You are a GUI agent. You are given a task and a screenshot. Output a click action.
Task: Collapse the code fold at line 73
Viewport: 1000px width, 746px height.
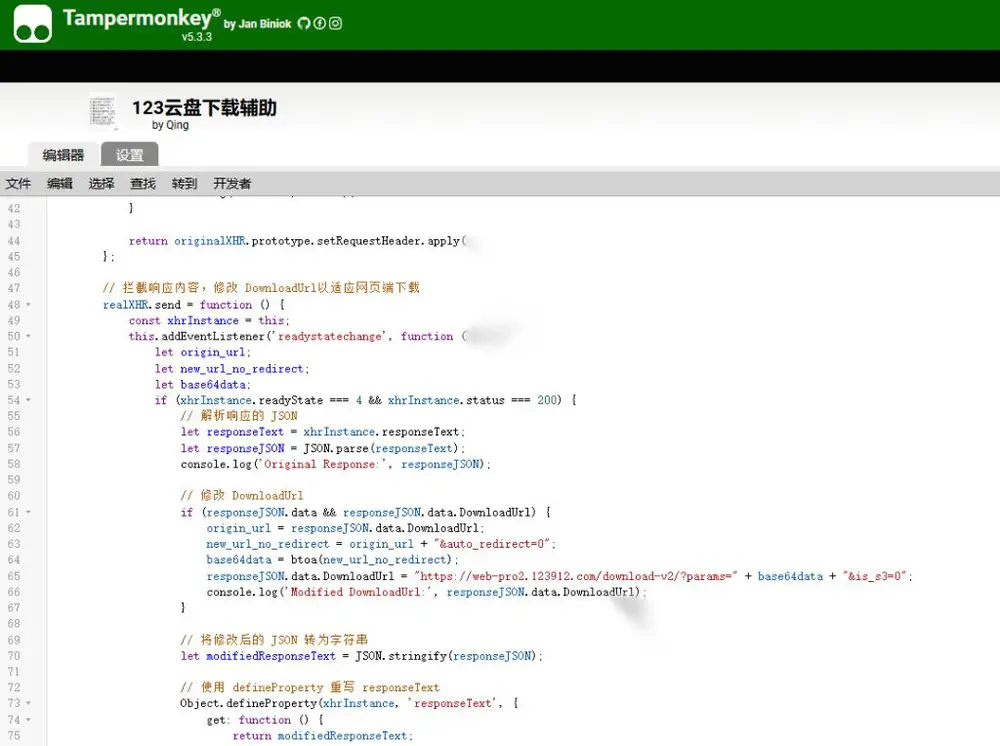(29, 703)
